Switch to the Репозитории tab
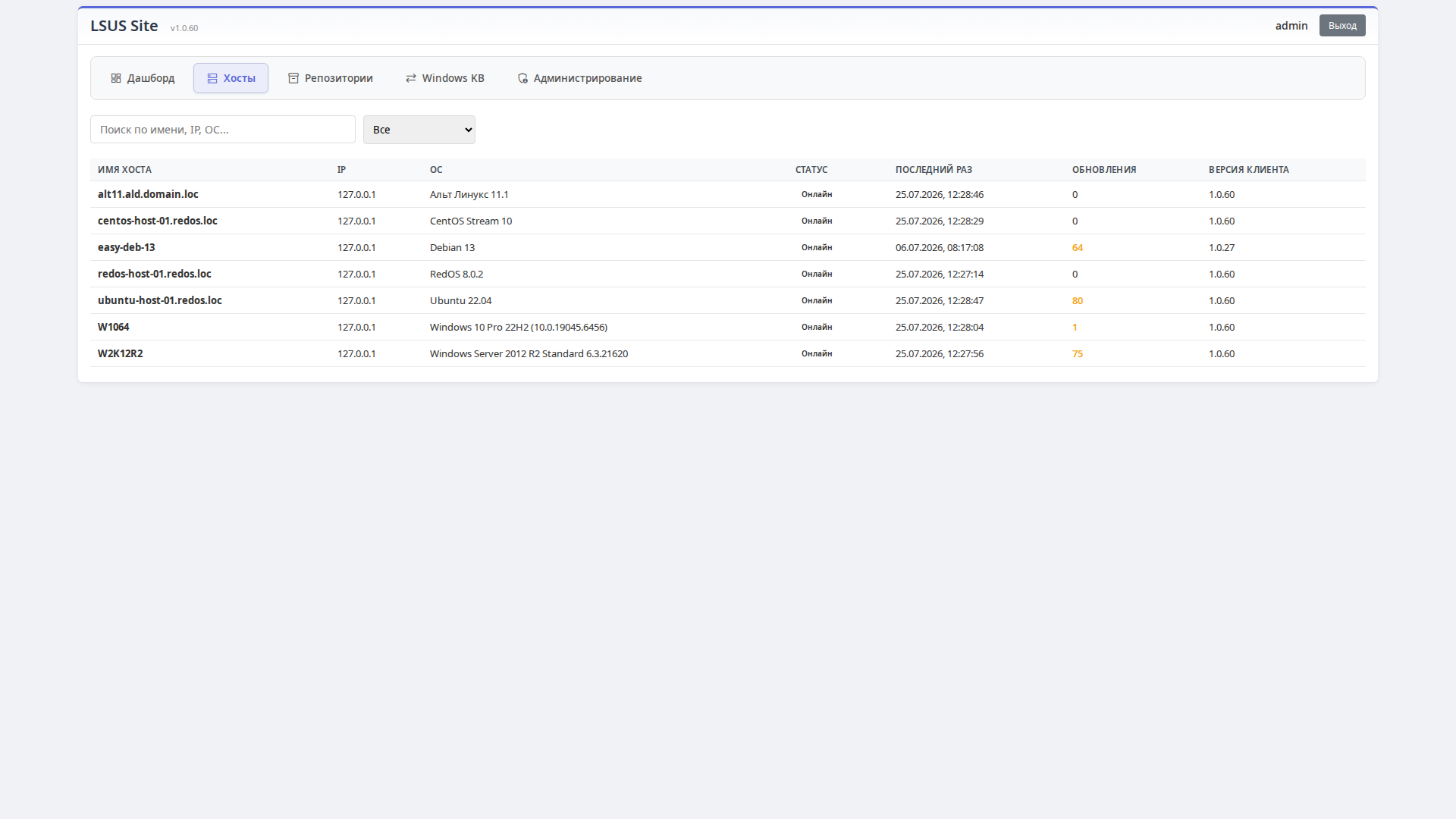This screenshot has width=1456, height=819. coord(331,78)
